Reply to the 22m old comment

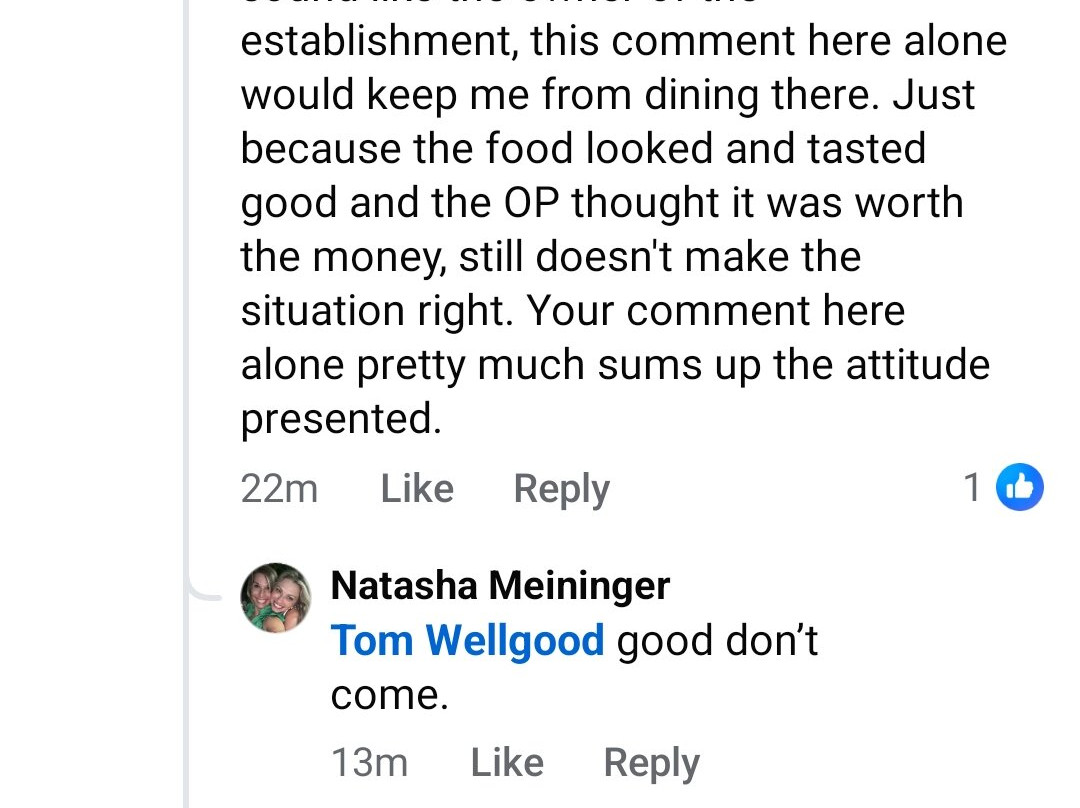pyautogui.click(x=561, y=489)
